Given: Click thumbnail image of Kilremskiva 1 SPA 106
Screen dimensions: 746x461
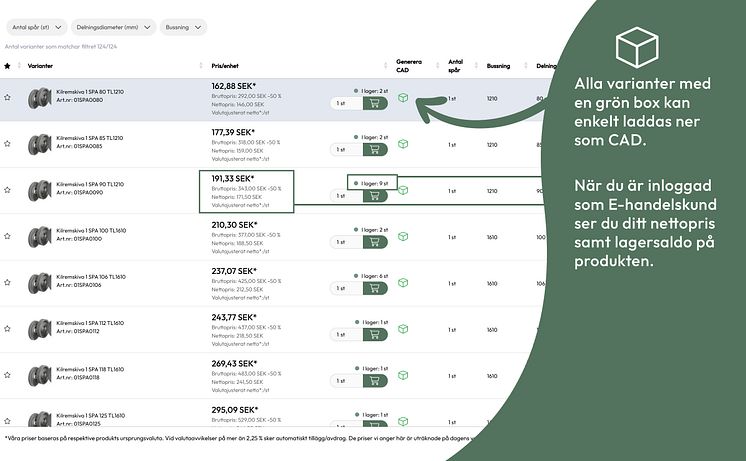Looking at the screenshot, I should pos(40,283).
